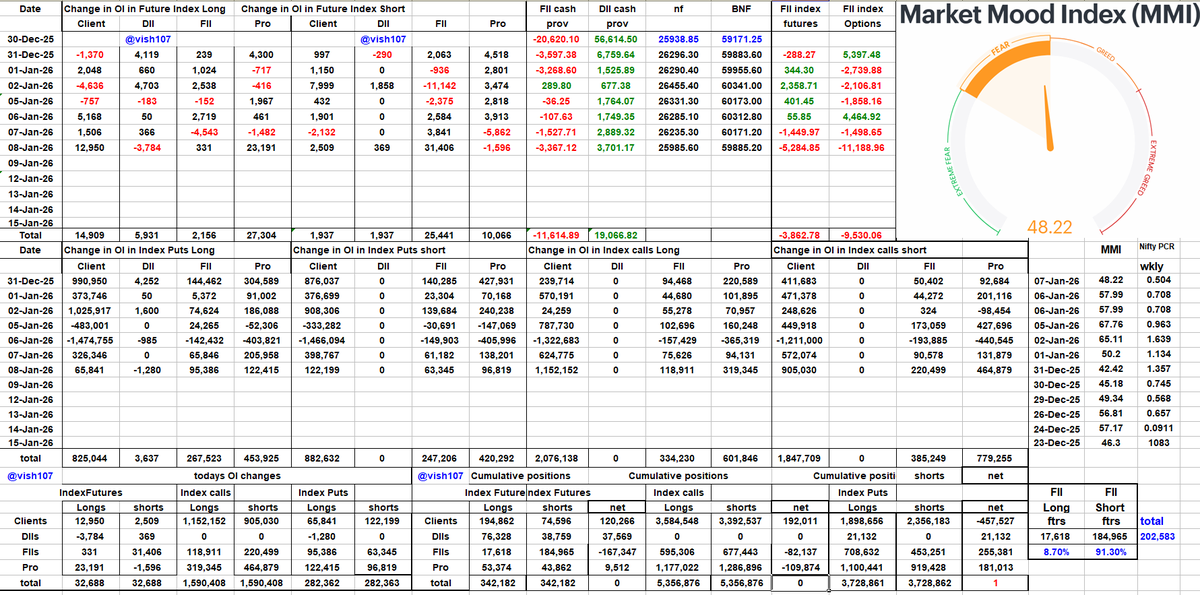1200x595 pixels.
Task: Select FII cash value -20,620.10
Action: click(x=558, y=39)
